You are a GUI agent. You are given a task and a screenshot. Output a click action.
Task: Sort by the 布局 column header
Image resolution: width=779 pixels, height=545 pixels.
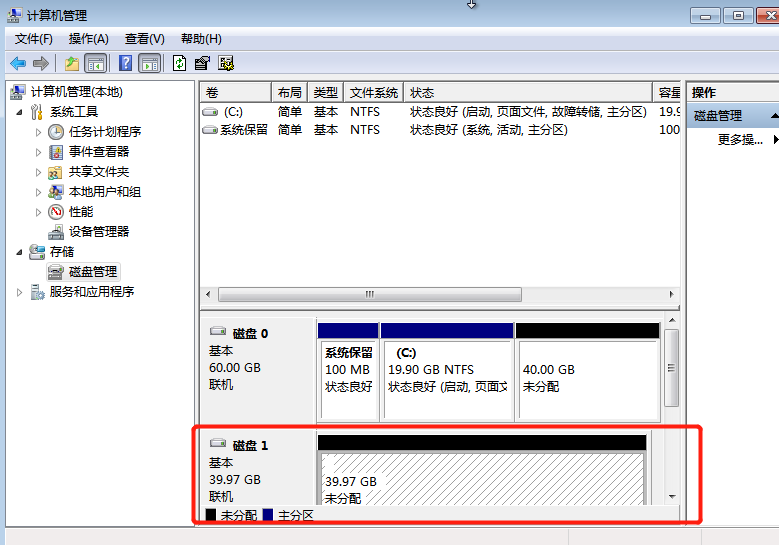point(290,92)
